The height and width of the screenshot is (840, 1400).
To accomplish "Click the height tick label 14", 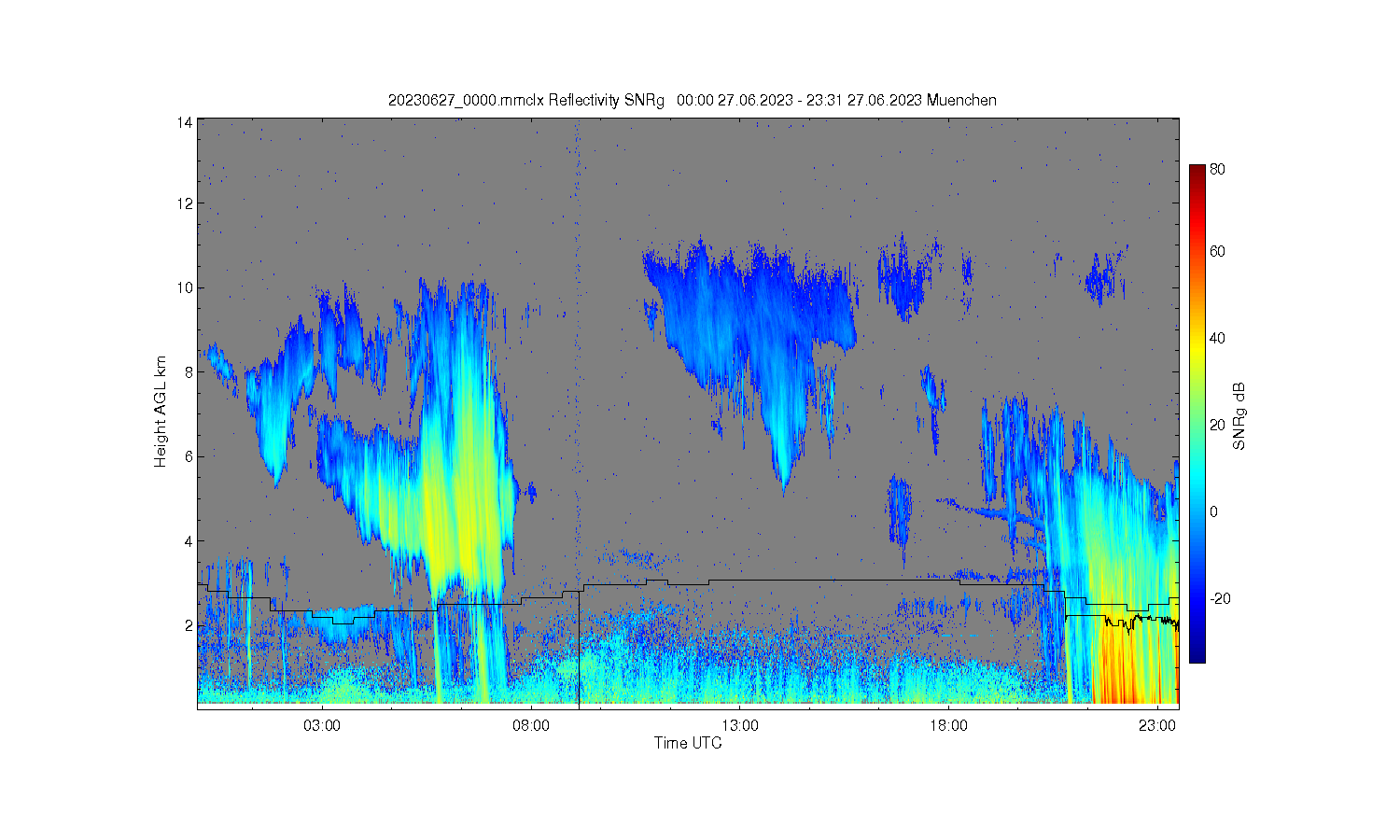I will tap(186, 122).
